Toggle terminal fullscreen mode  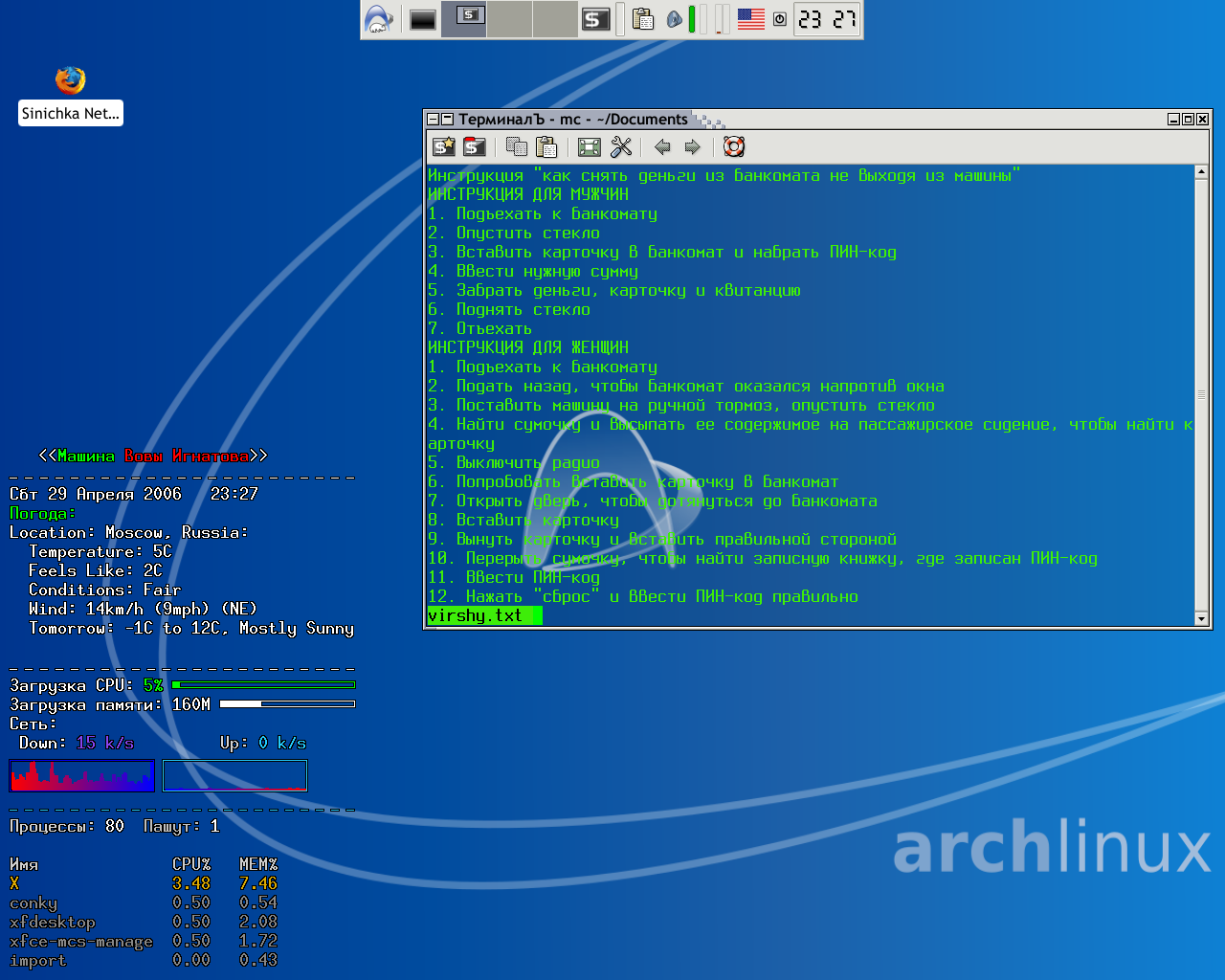click(590, 146)
